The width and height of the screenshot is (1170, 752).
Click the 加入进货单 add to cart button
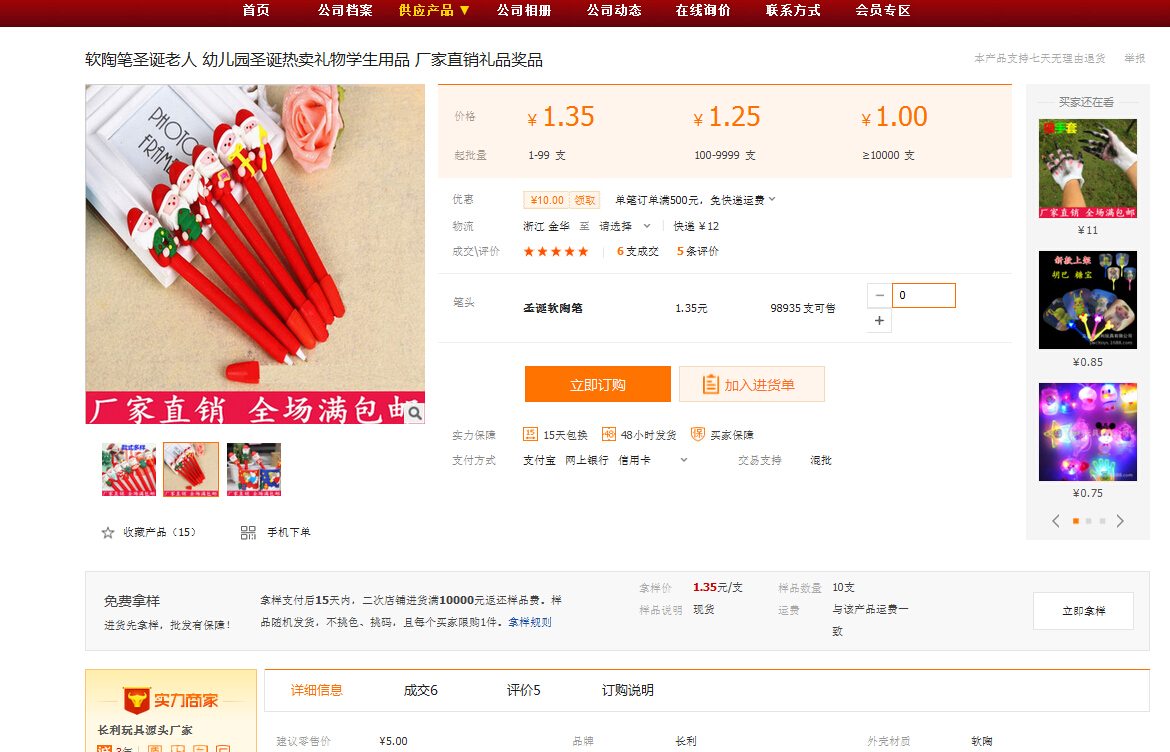tap(751, 385)
